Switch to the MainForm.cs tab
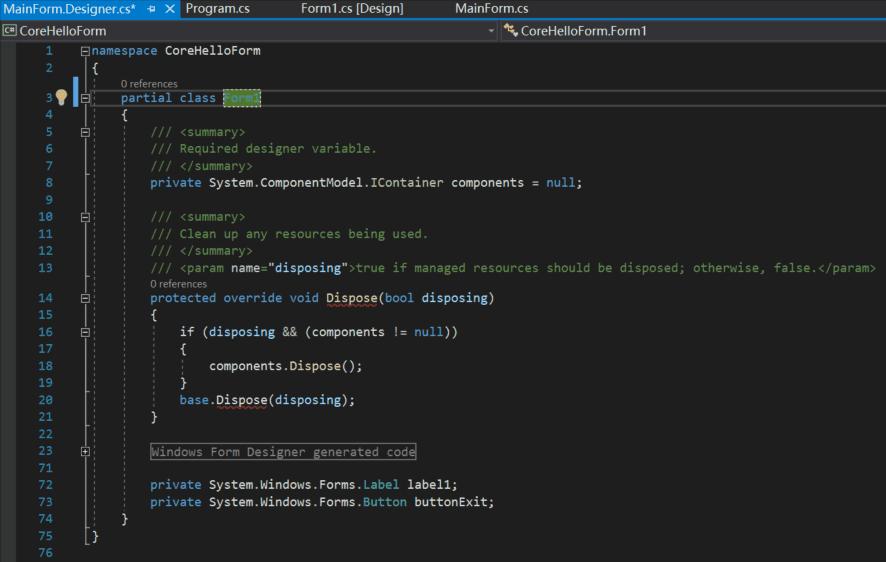886x562 pixels. (492, 8)
